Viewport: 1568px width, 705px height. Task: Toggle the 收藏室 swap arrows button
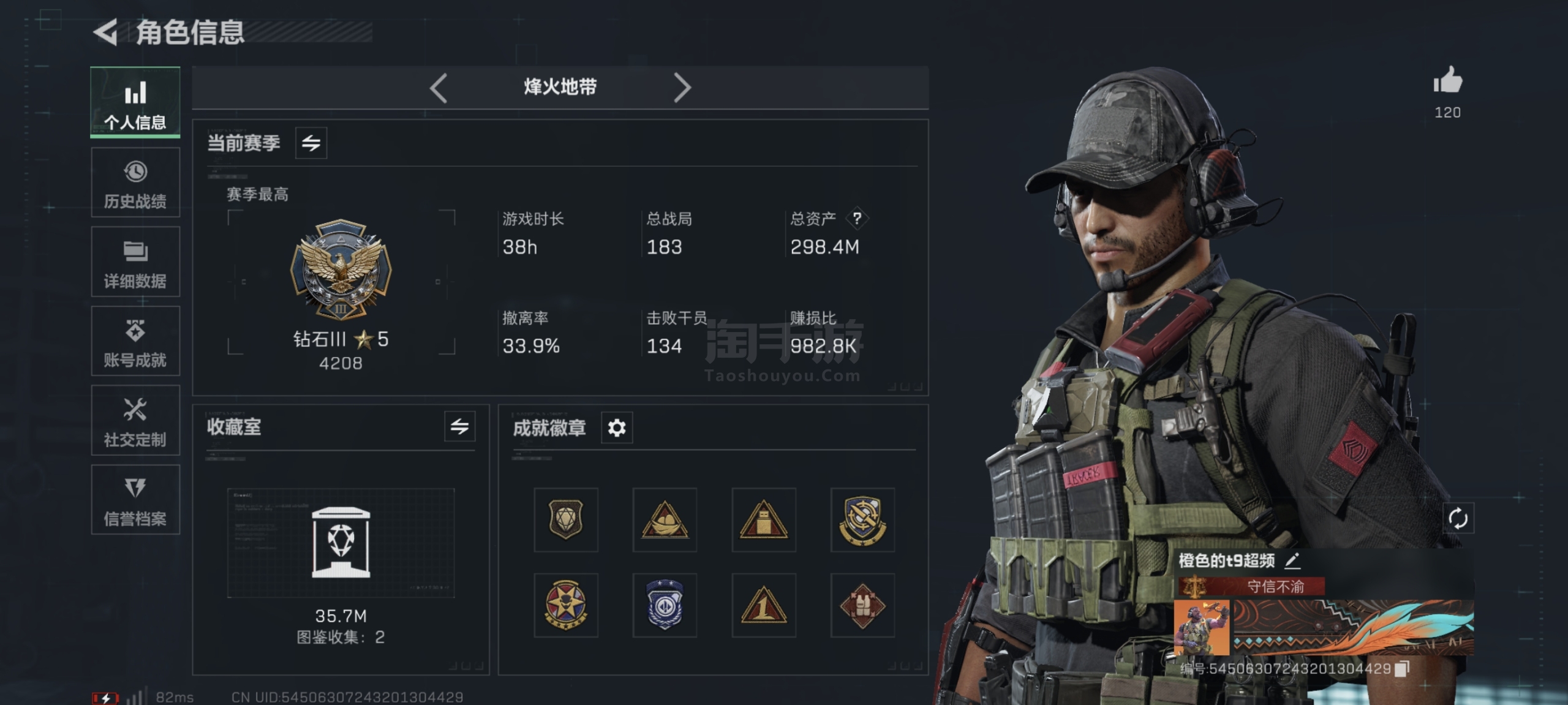point(460,426)
